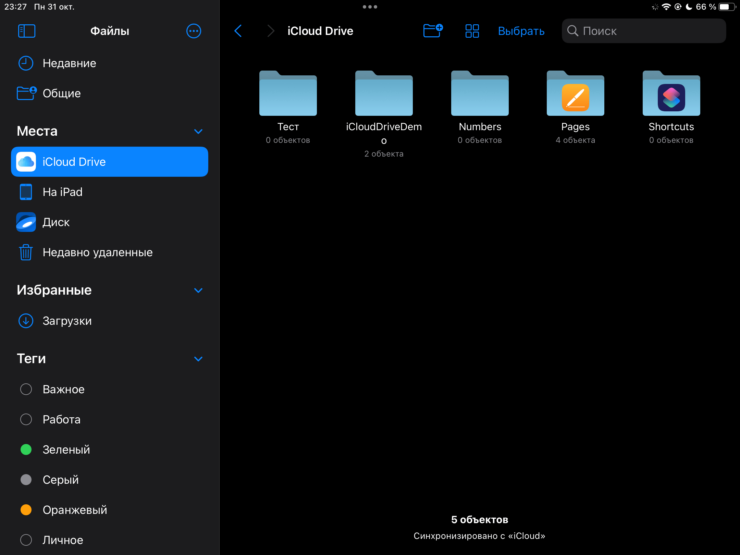Image resolution: width=740 pixels, height=555 pixels.
Task: Filter by the Работа tag
Action: pos(61,420)
